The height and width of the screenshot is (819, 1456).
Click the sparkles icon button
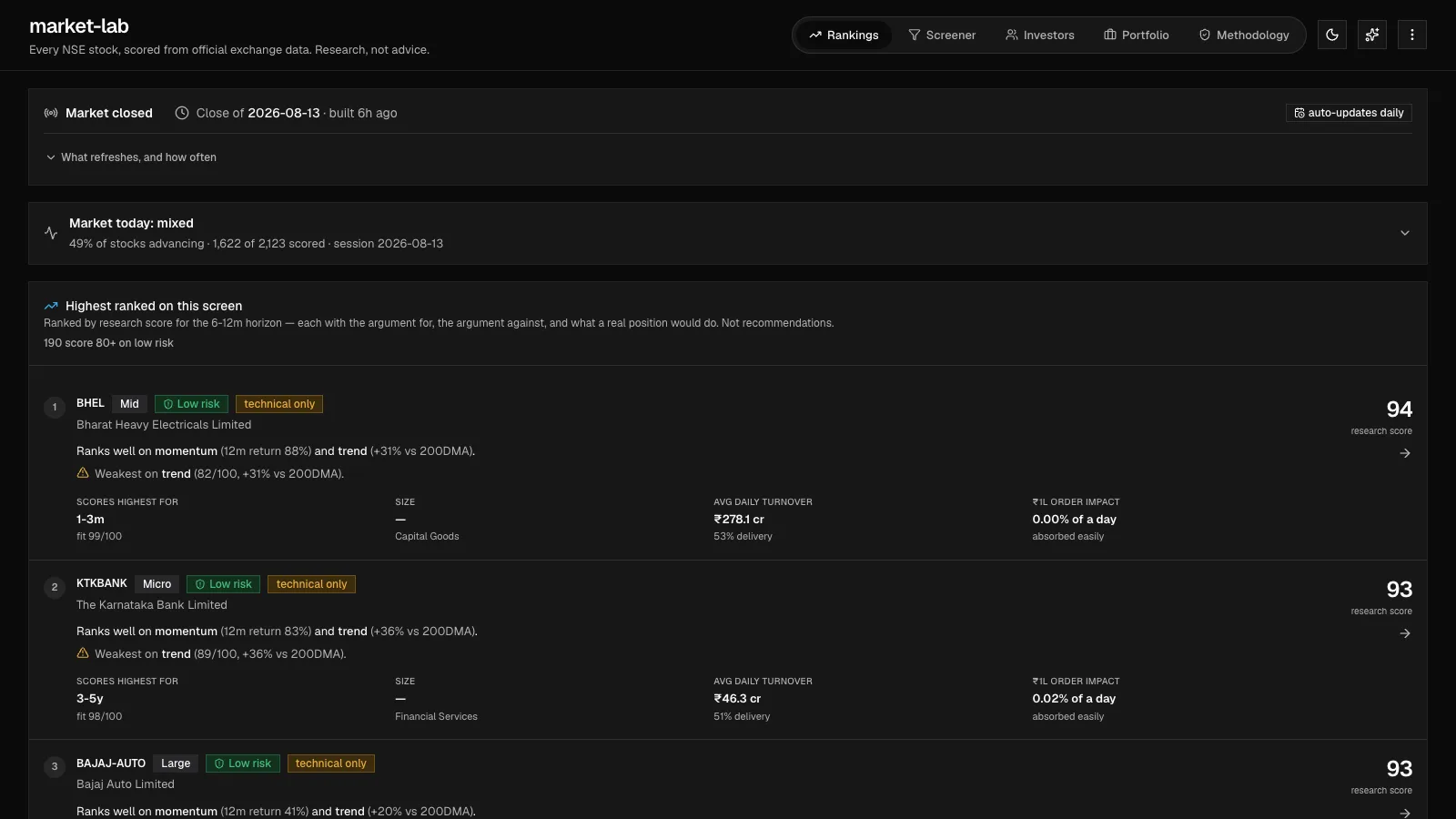1372,35
